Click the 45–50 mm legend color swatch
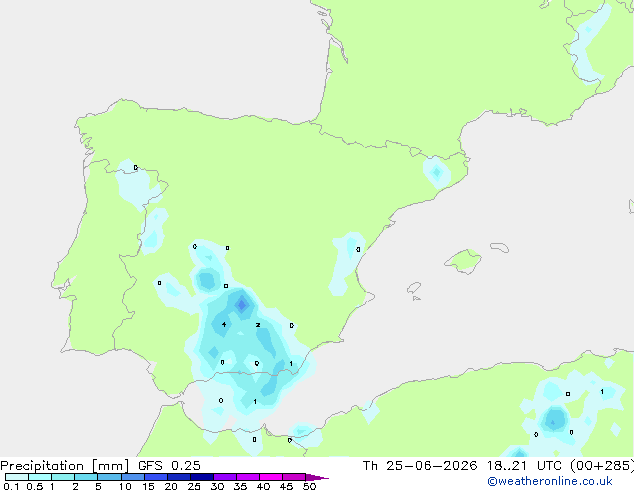This screenshot has width=634, height=490. tap(294, 477)
